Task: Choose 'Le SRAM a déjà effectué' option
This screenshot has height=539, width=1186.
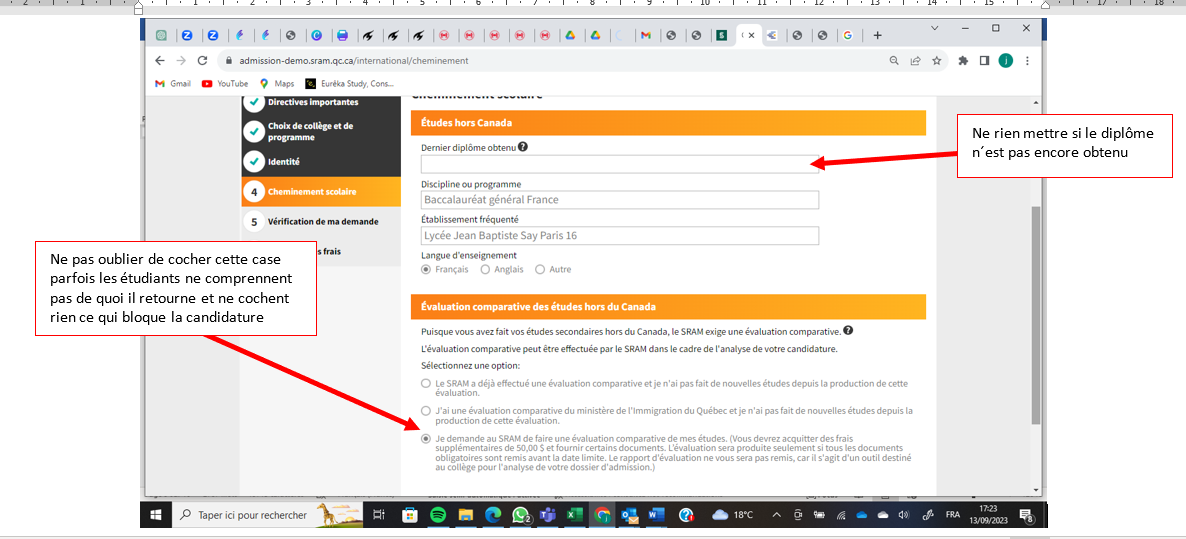Action: coord(427,383)
